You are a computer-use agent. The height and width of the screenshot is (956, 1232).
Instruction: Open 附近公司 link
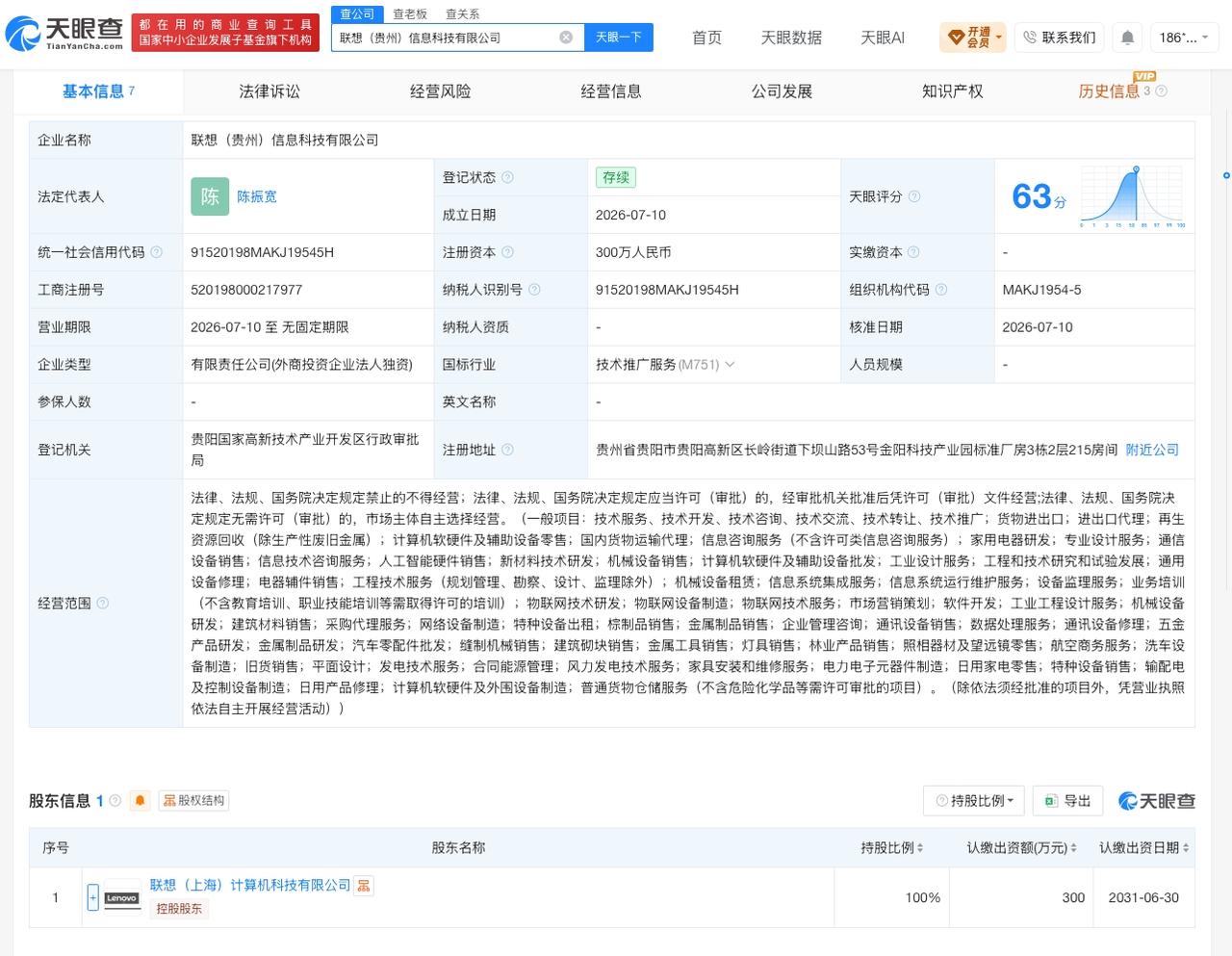(x=1152, y=450)
